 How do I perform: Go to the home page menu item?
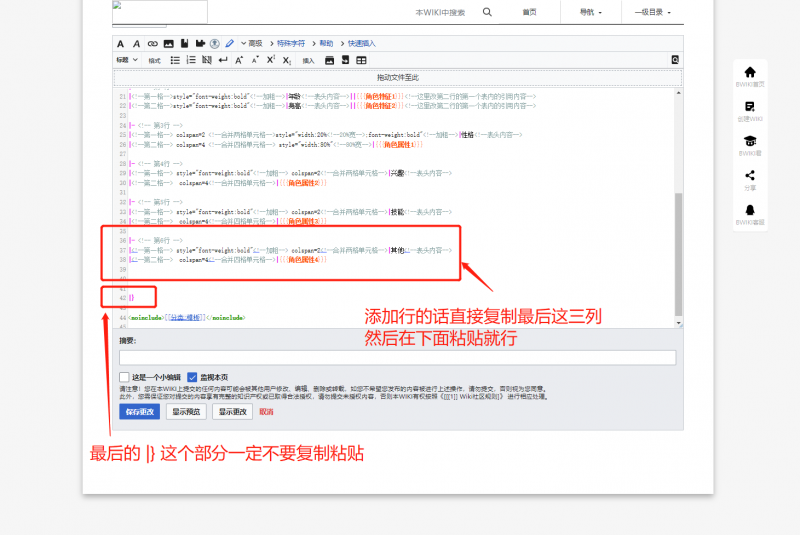[x=530, y=12]
